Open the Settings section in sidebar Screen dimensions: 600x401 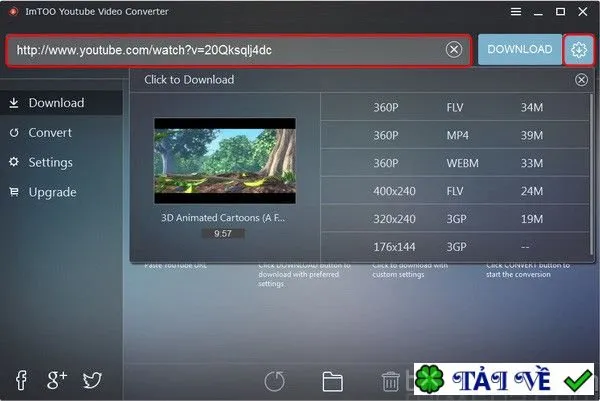(61, 162)
